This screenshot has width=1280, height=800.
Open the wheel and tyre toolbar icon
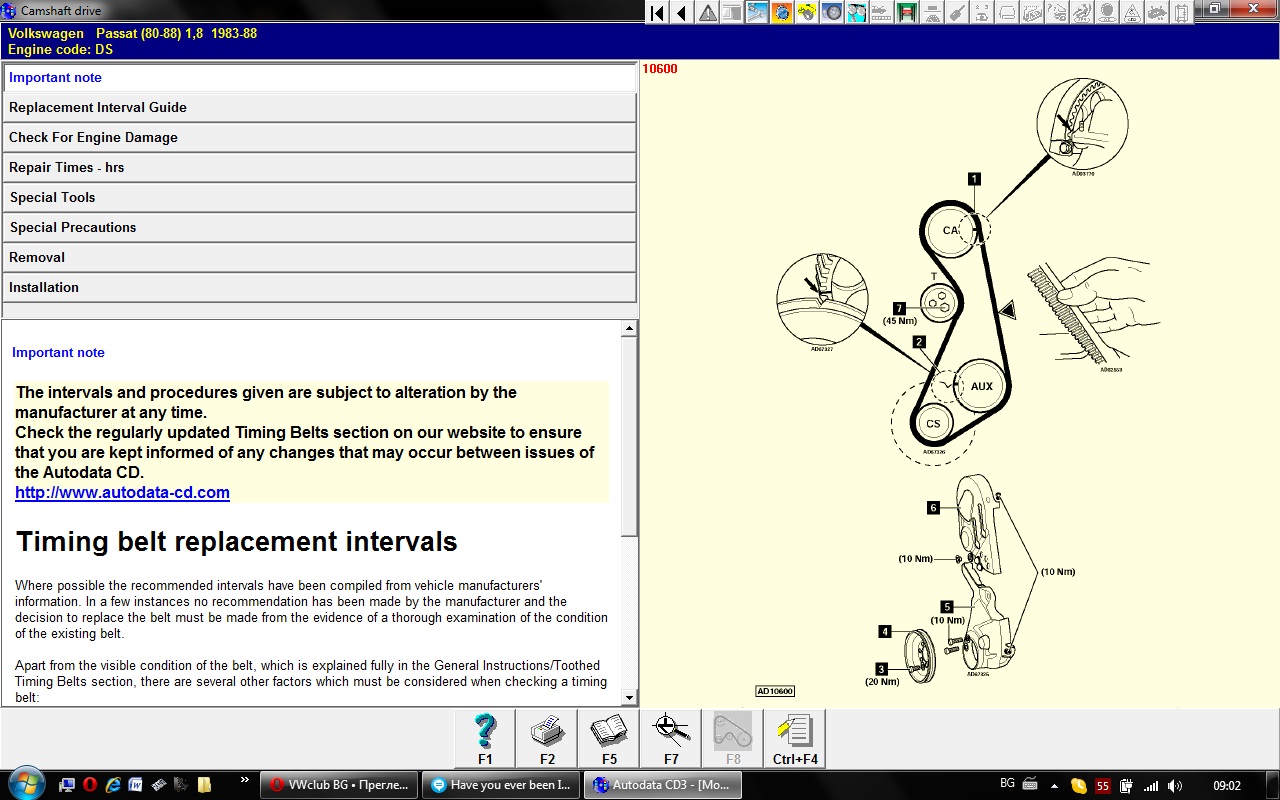[x=832, y=13]
